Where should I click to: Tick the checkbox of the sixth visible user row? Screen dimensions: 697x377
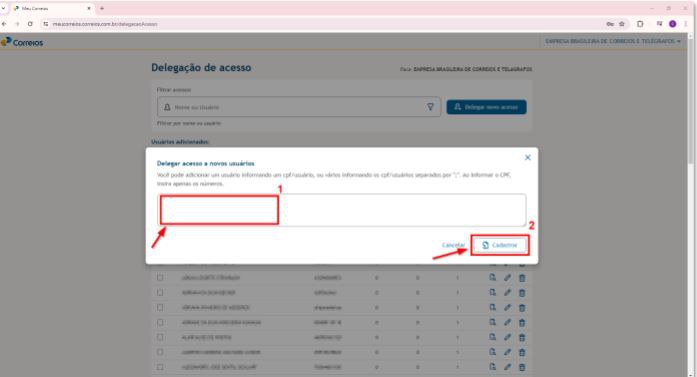coord(160,352)
